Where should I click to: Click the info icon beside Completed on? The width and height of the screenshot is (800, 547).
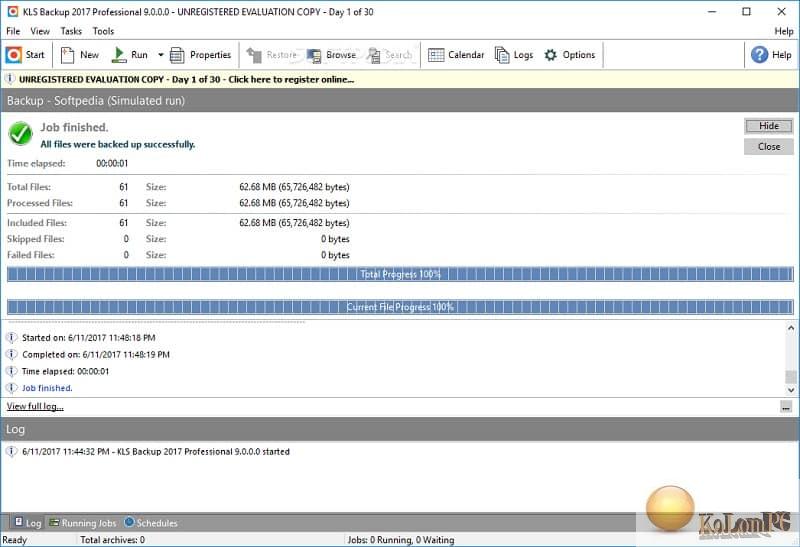tap(11, 355)
